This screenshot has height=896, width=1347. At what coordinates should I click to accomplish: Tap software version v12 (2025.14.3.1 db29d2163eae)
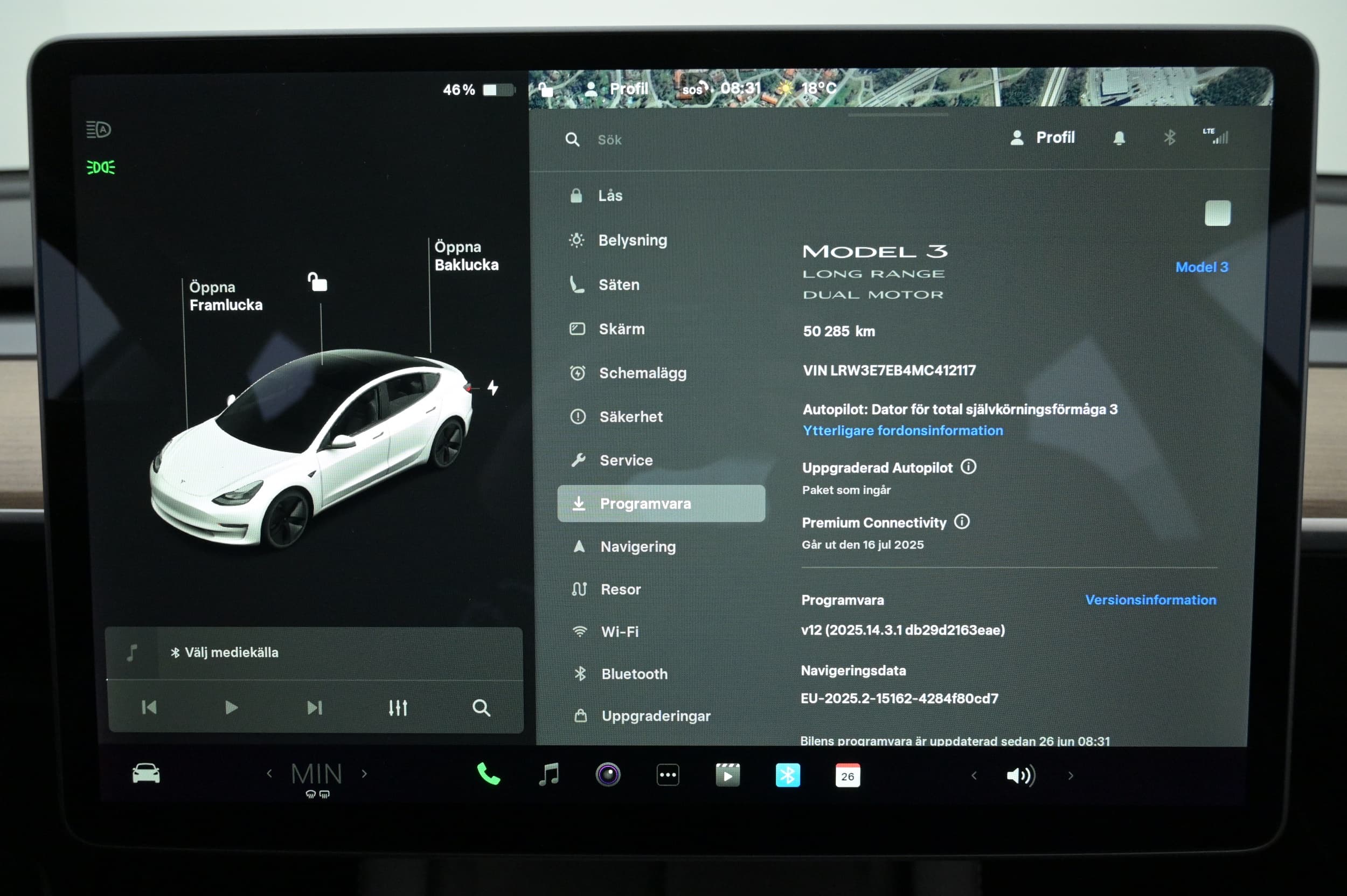903,630
